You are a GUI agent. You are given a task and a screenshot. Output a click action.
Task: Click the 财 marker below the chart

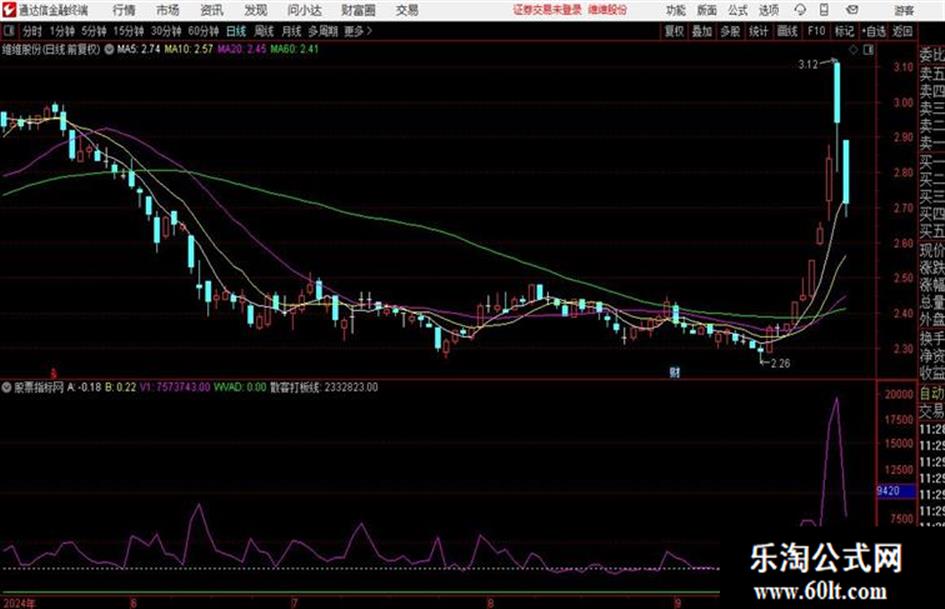pyautogui.click(x=675, y=373)
